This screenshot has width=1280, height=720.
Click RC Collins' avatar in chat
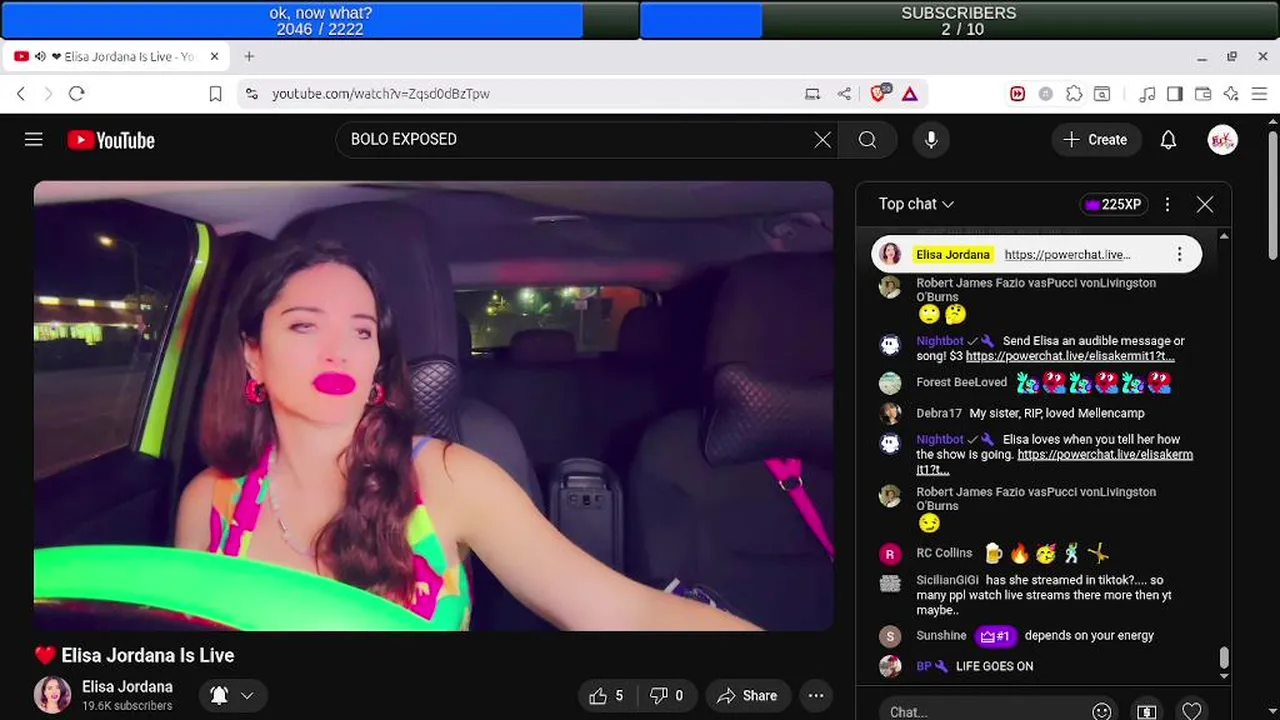click(890, 555)
